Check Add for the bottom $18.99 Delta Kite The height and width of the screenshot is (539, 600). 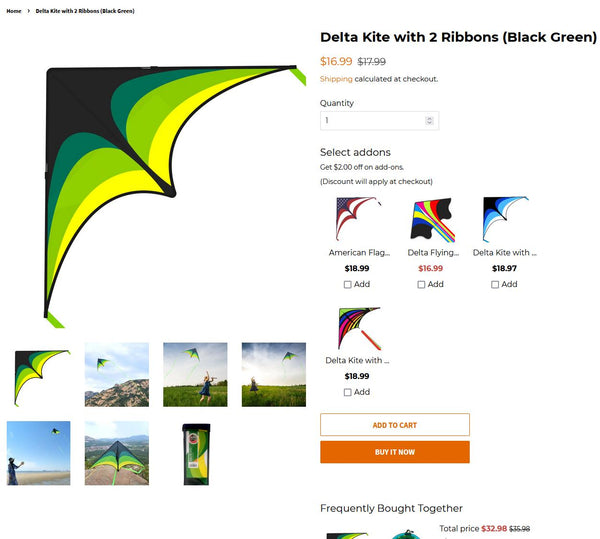347,392
